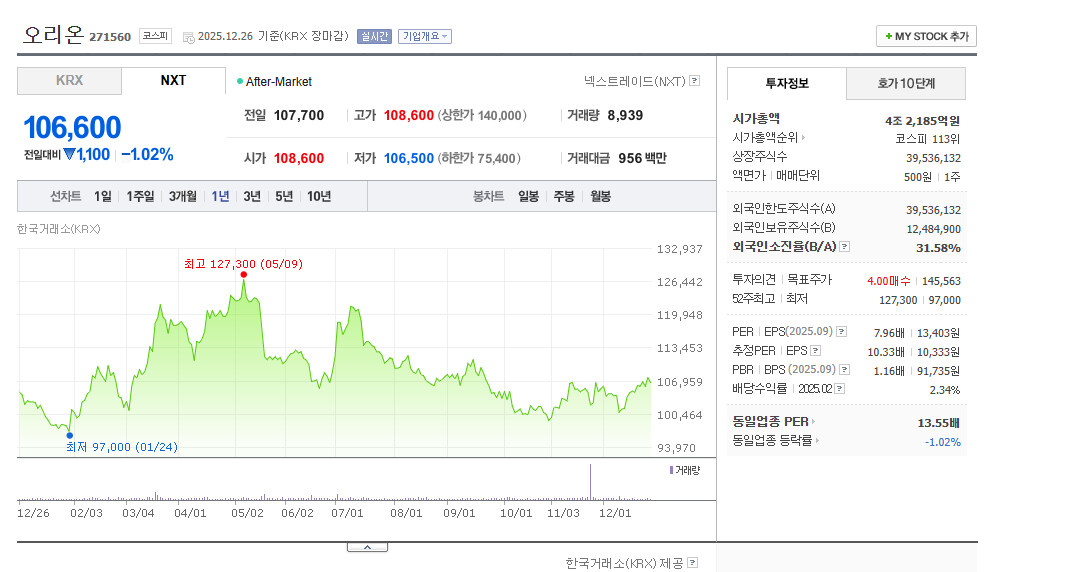The image size is (1068, 572).
Task: Click the calendar icon before 2025.12.26
Action: coord(189,37)
